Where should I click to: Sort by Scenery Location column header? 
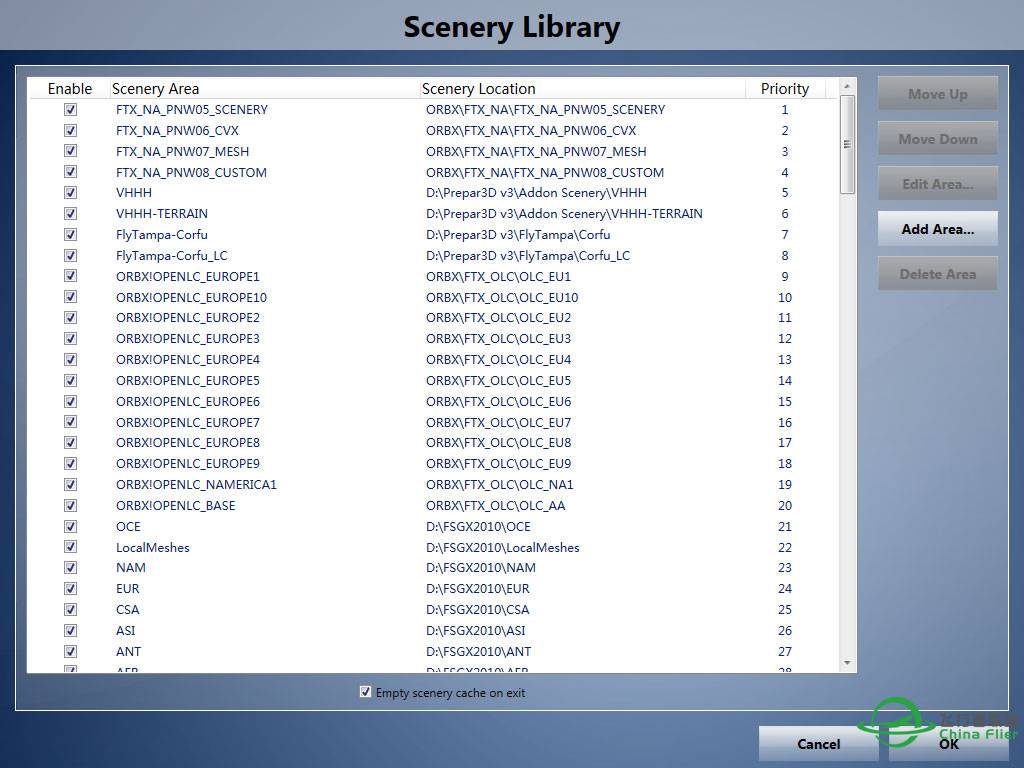[x=478, y=89]
